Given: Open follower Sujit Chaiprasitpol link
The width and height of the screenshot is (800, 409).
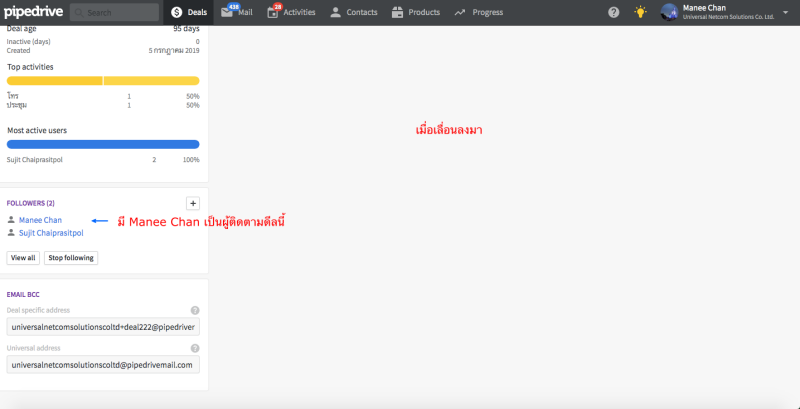Looking at the screenshot, I should point(51,233).
